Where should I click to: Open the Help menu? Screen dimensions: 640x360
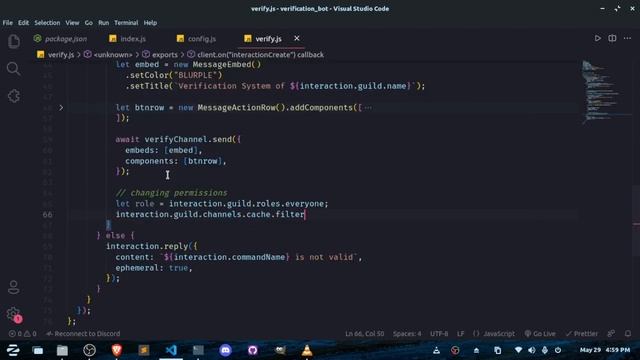tap(150, 23)
